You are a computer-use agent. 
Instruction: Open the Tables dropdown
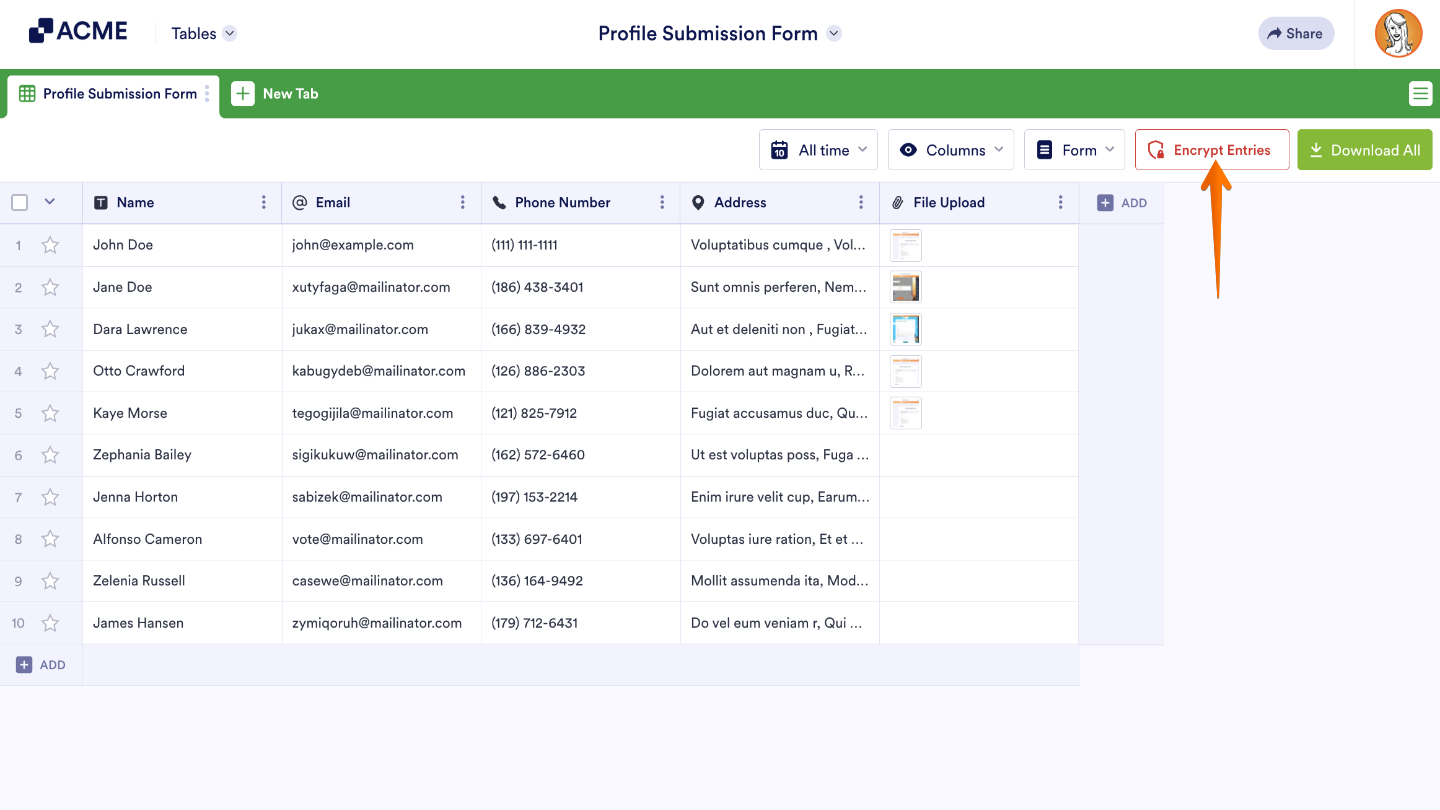(202, 32)
